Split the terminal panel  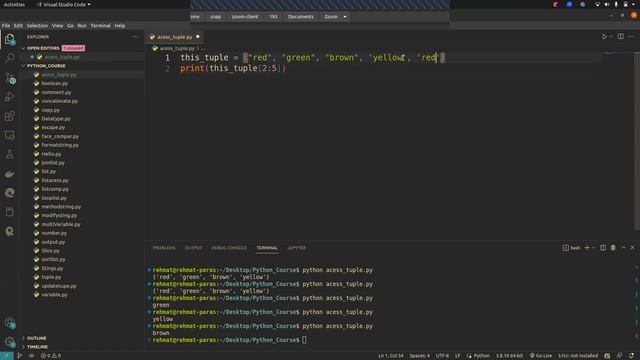603,248
